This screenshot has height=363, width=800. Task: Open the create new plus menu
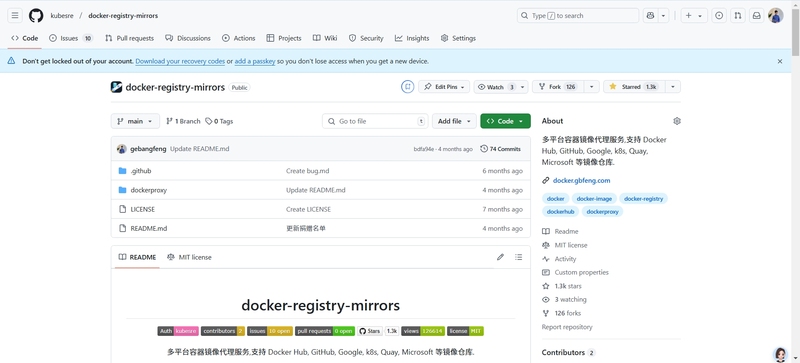[x=693, y=16]
